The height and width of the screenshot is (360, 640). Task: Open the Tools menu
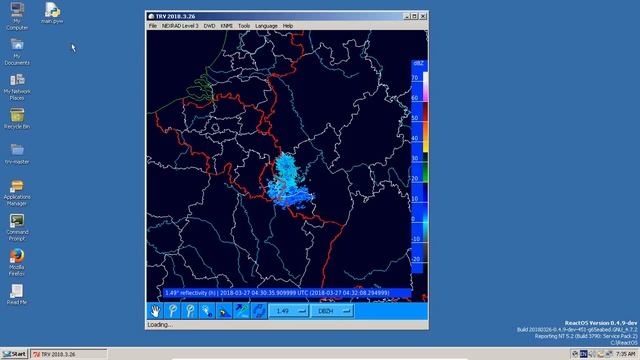(x=244, y=26)
